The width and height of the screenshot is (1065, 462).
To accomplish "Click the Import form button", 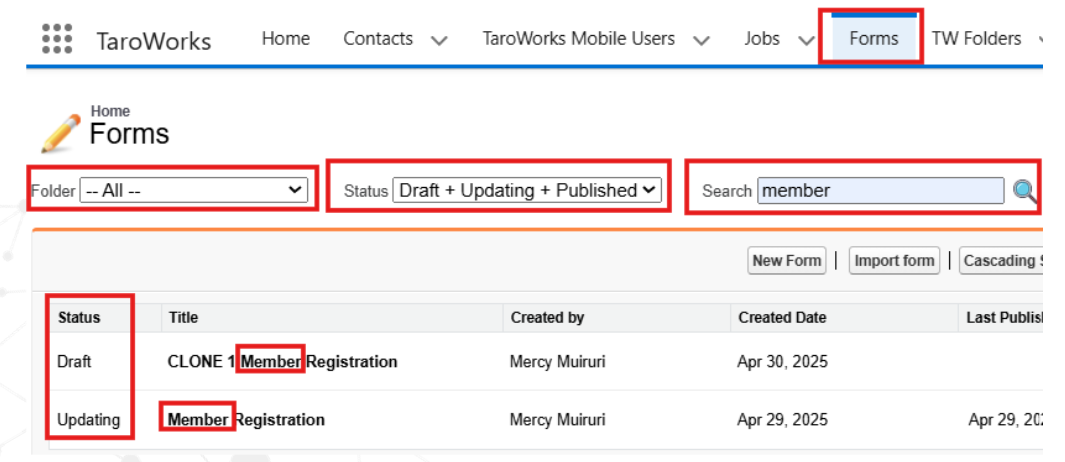I will [894, 261].
